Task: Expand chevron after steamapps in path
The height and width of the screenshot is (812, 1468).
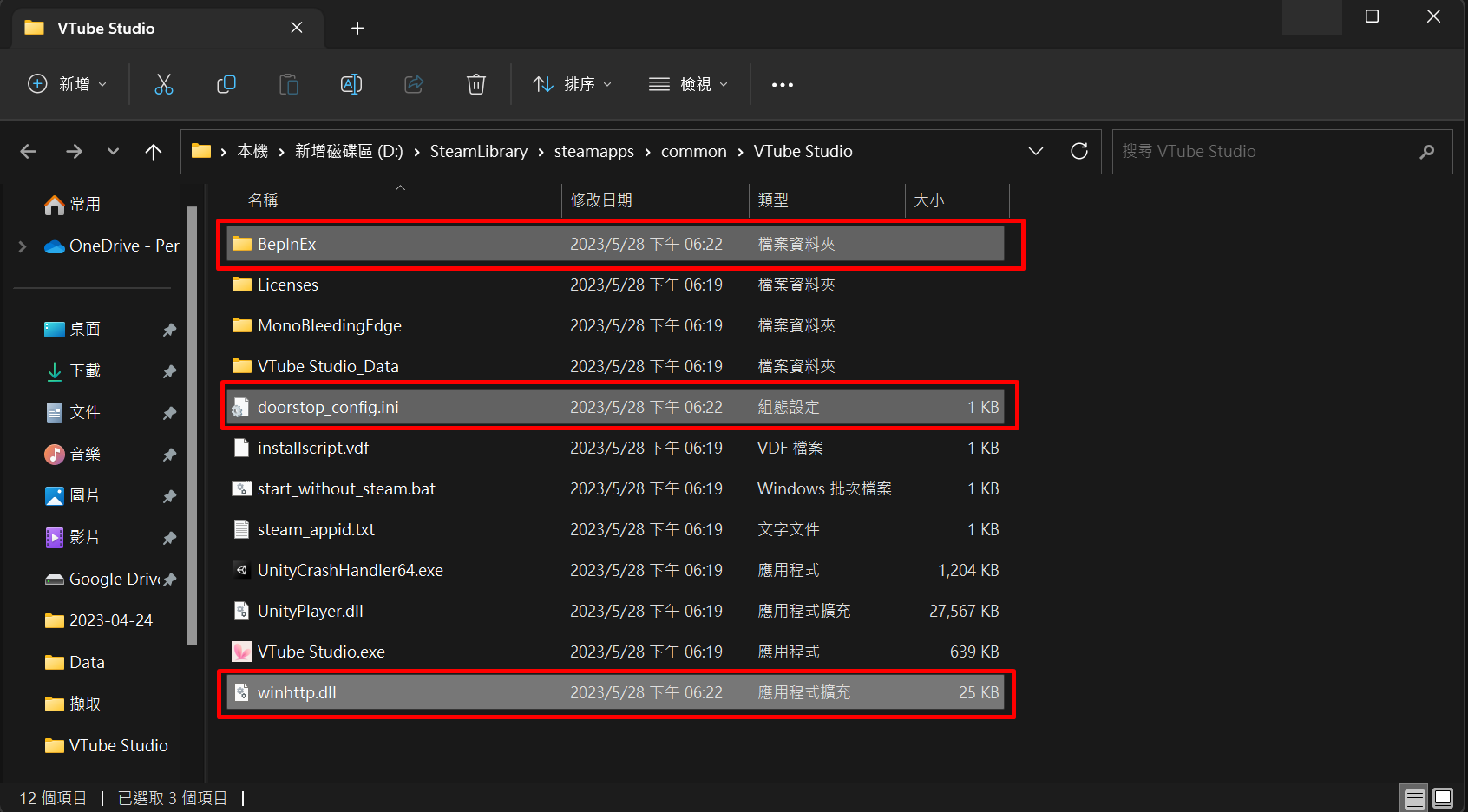Action: (x=647, y=152)
